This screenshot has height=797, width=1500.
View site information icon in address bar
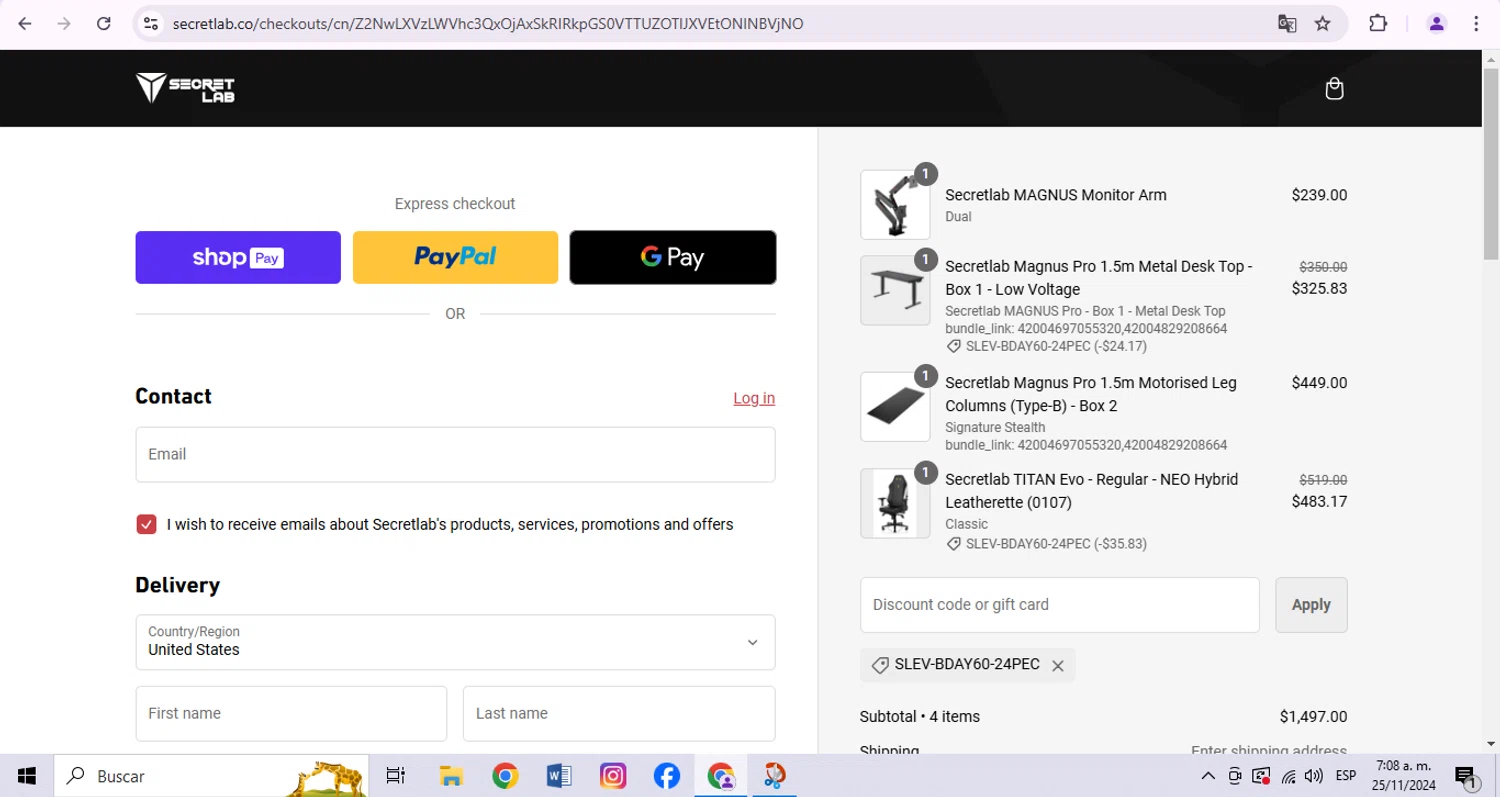click(151, 24)
